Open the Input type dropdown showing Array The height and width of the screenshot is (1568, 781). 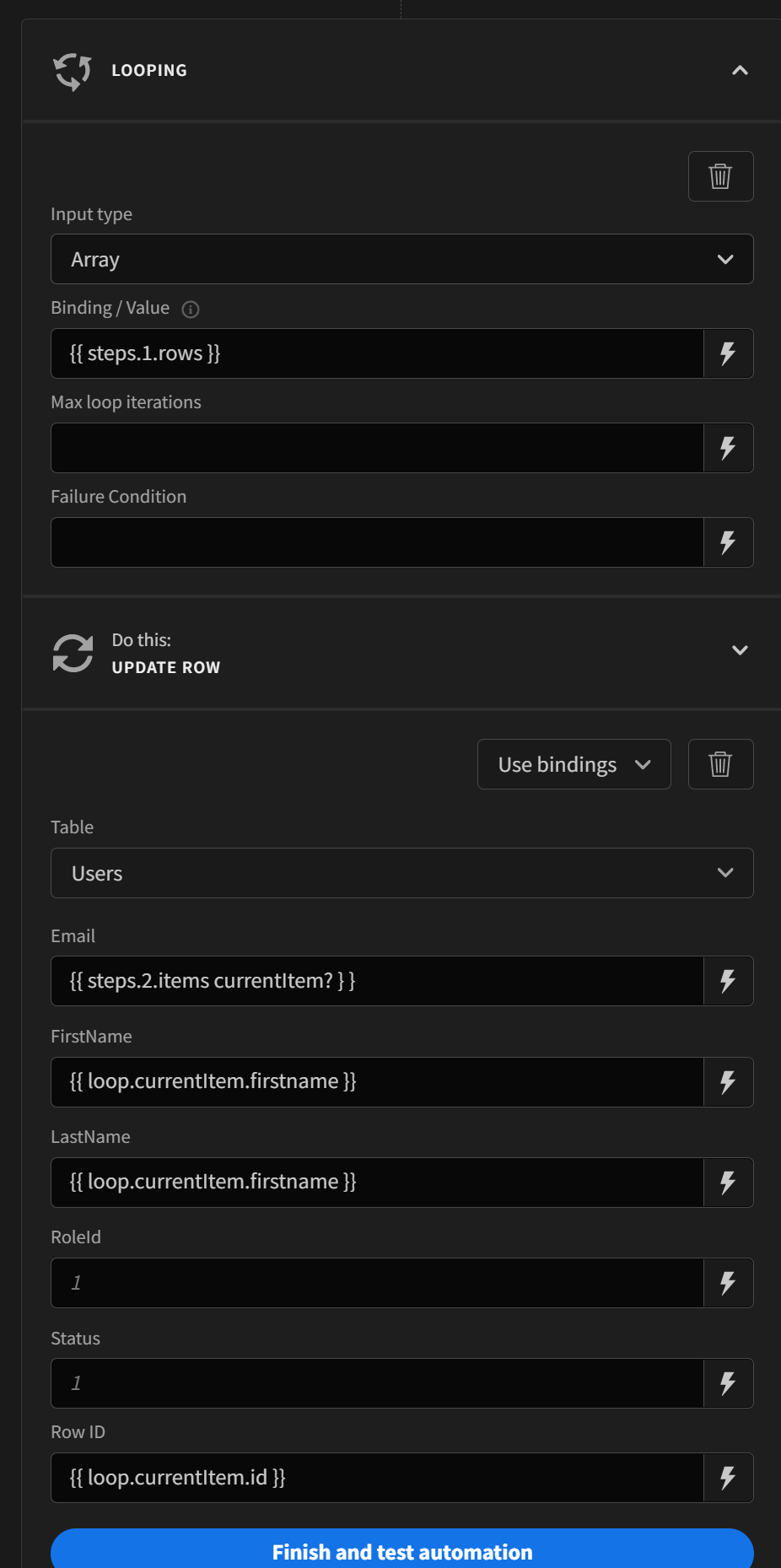401,259
